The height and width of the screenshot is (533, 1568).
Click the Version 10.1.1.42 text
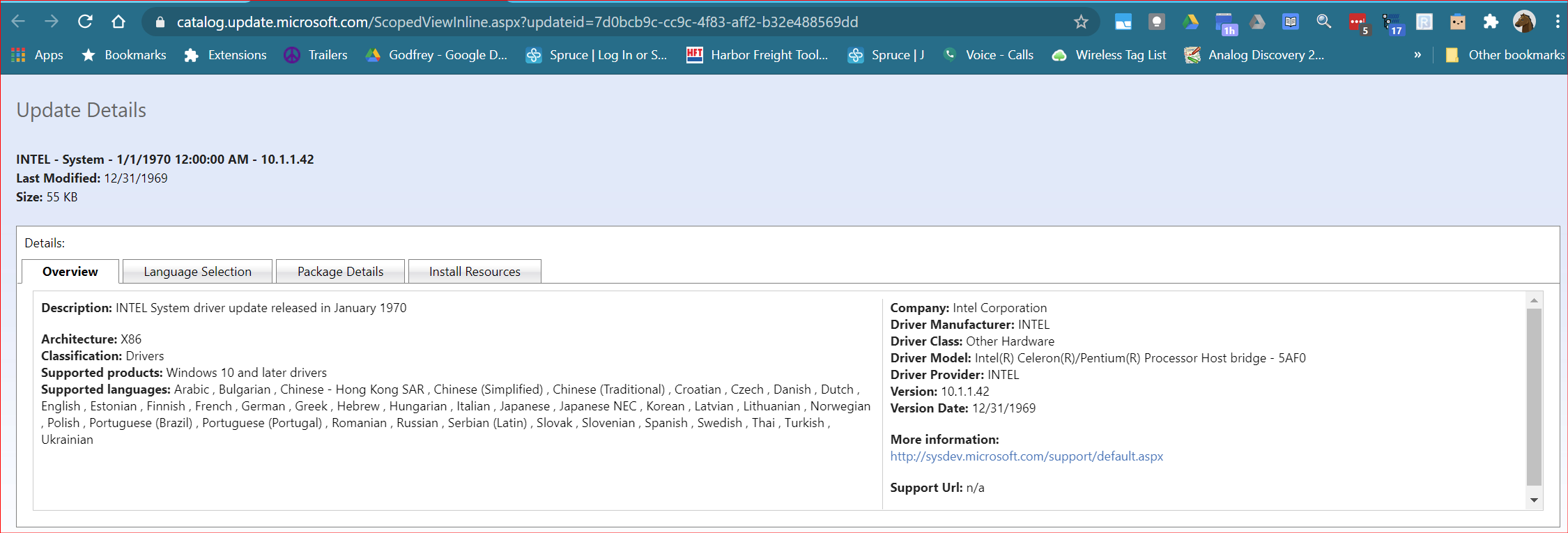[x=940, y=392]
